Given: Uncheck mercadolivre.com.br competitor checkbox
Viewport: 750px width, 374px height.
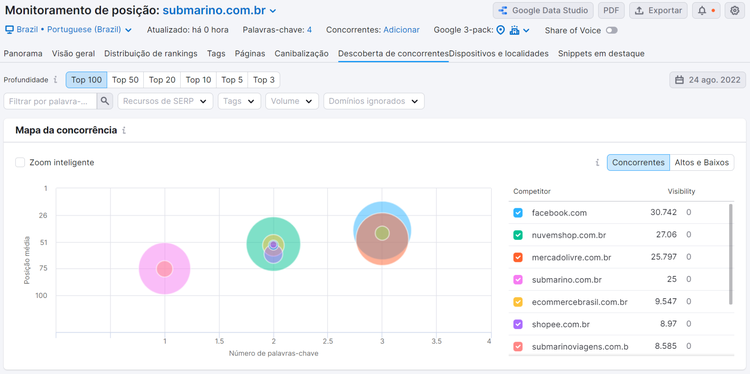Looking at the screenshot, I should (518, 257).
